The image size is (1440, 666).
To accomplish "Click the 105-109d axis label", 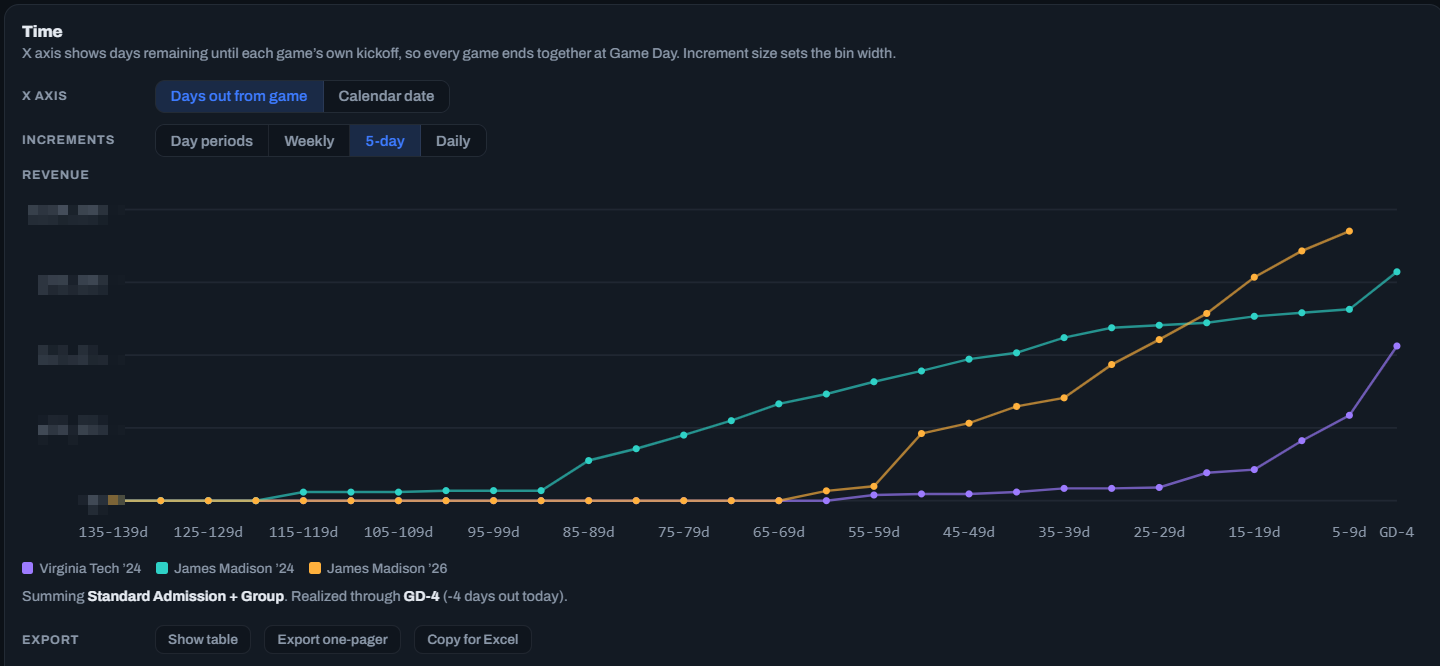I will [398, 532].
